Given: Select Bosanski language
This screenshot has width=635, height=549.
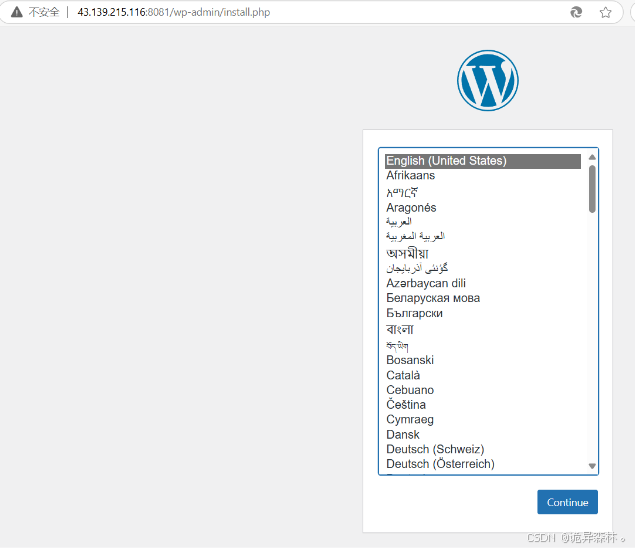Looking at the screenshot, I should pos(483,360).
